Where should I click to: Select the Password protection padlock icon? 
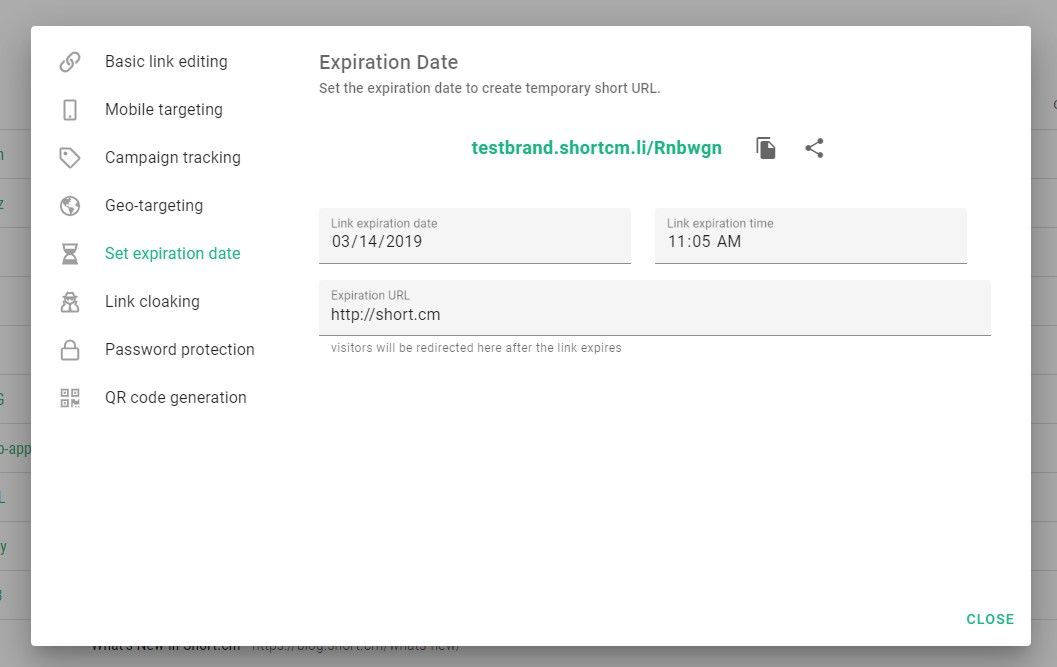point(69,349)
